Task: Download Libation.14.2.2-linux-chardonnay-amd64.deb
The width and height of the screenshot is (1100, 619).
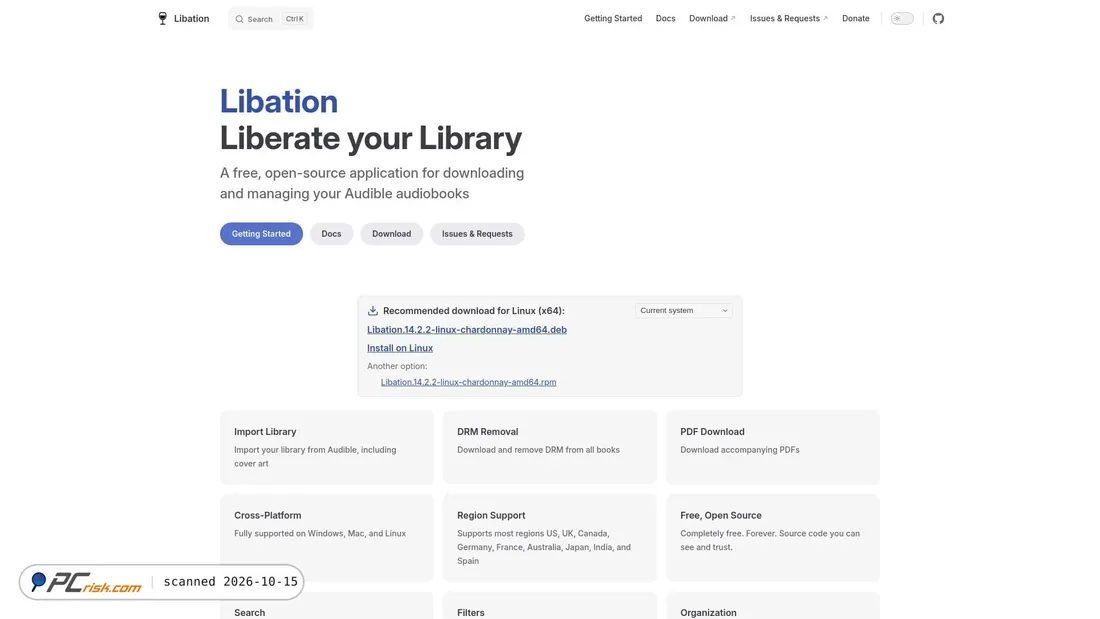Action: [x=467, y=329]
